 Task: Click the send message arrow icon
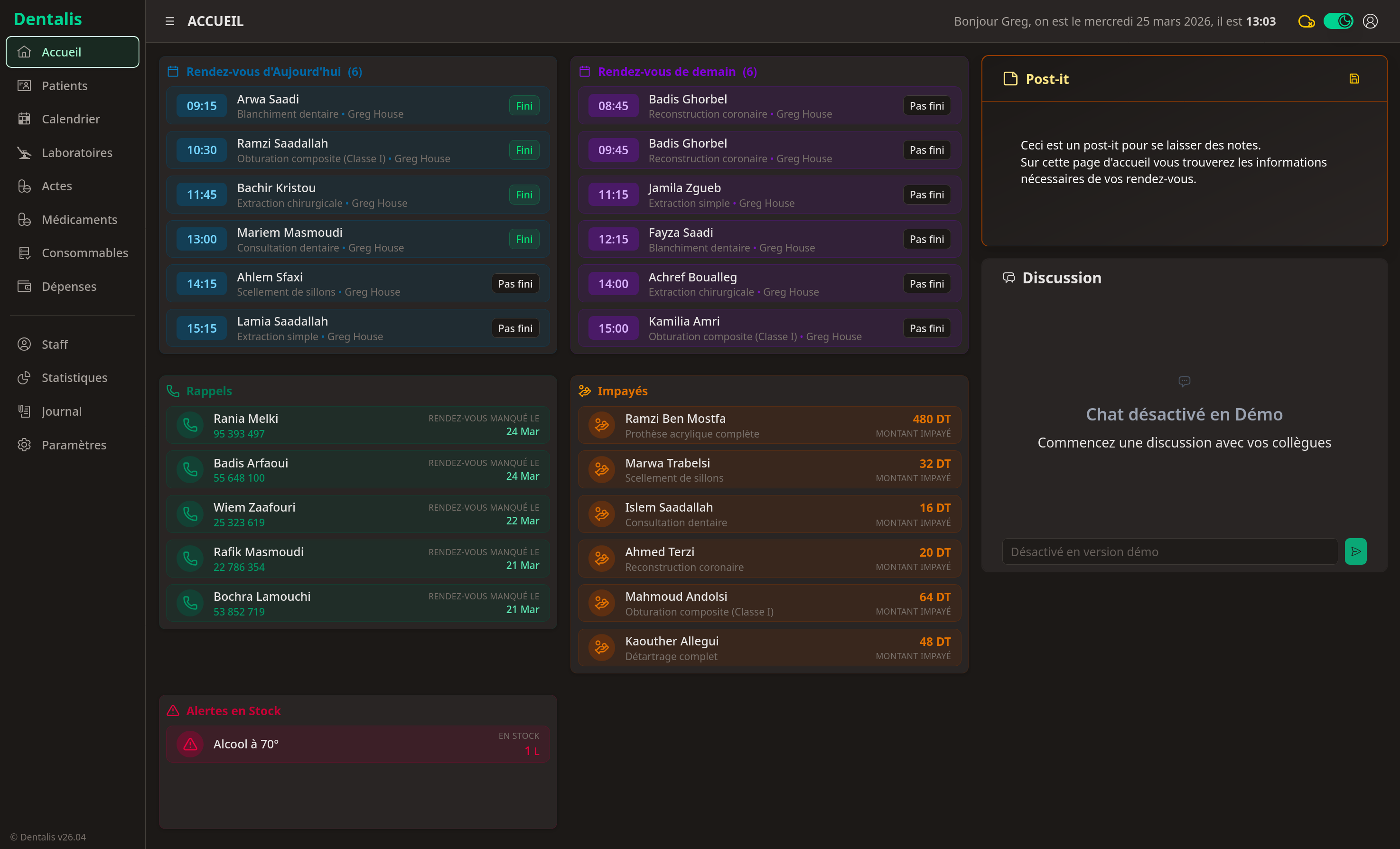tap(1355, 551)
